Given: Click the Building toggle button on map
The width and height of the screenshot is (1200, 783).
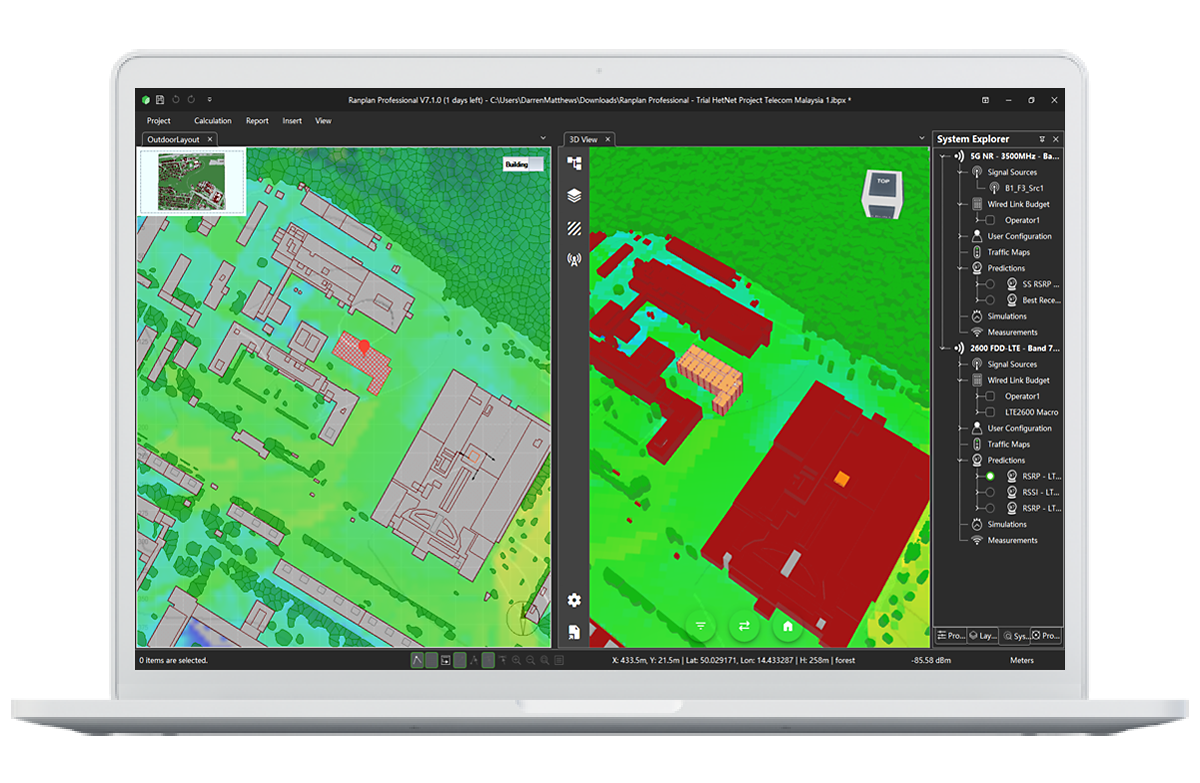Looking at the screenshot, I should (x=523, y=164).
